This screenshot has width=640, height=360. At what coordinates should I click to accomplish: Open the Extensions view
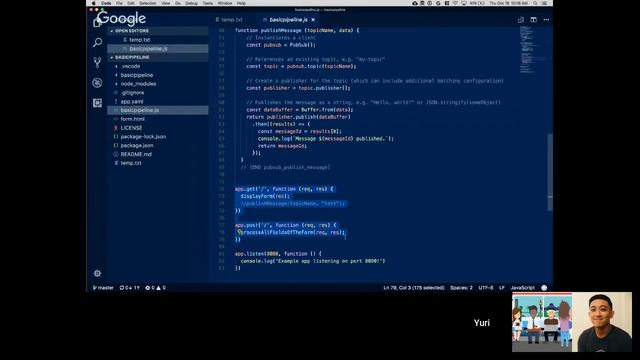pyautogui.click(x=97, y=103)
